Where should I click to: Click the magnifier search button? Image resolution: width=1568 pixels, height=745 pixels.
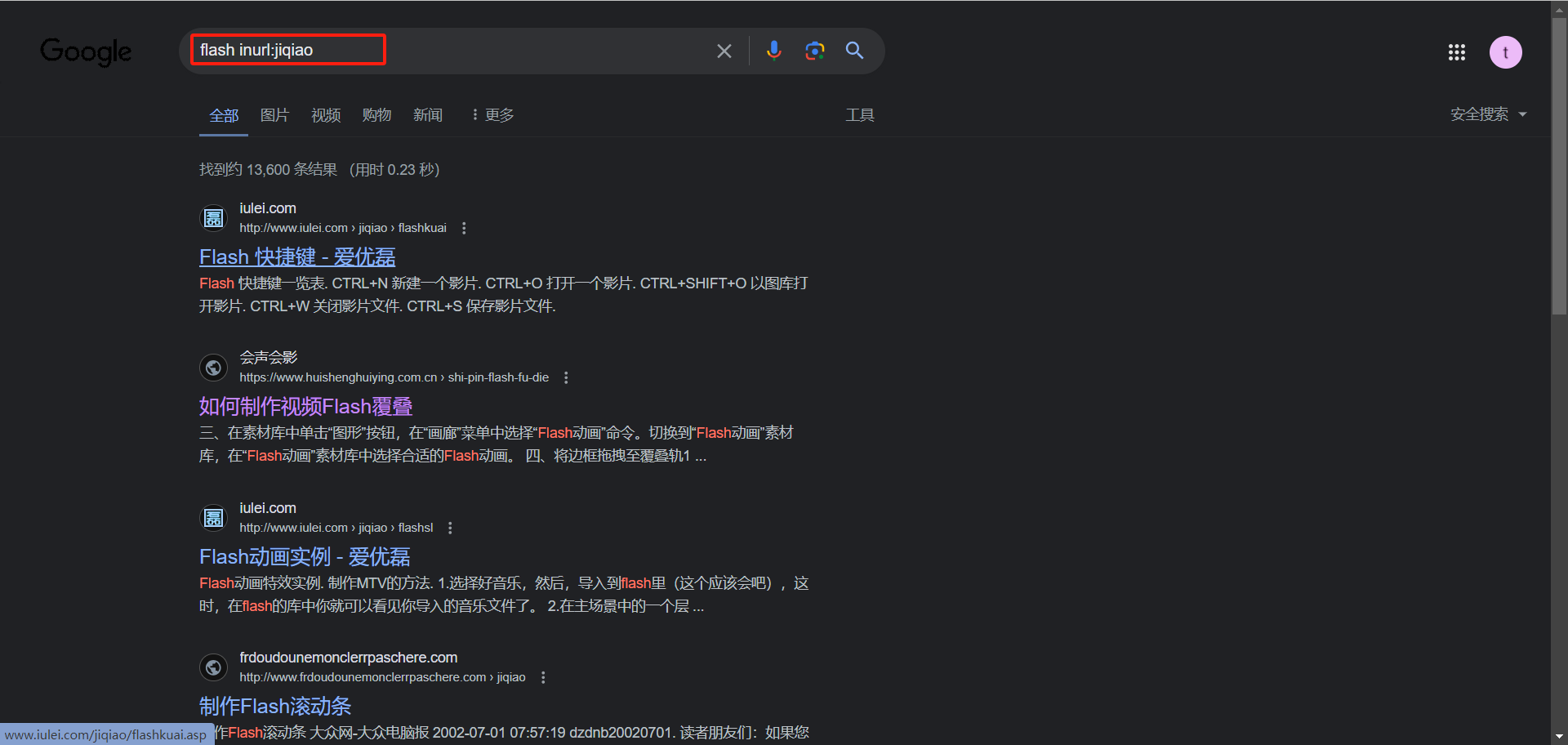click(x=854, y=51)
